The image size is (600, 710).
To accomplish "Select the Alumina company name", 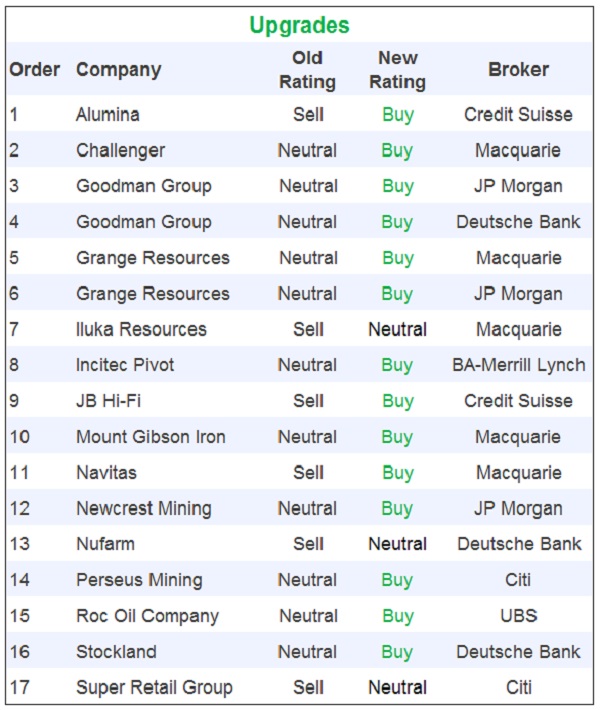I will (108, 114).
